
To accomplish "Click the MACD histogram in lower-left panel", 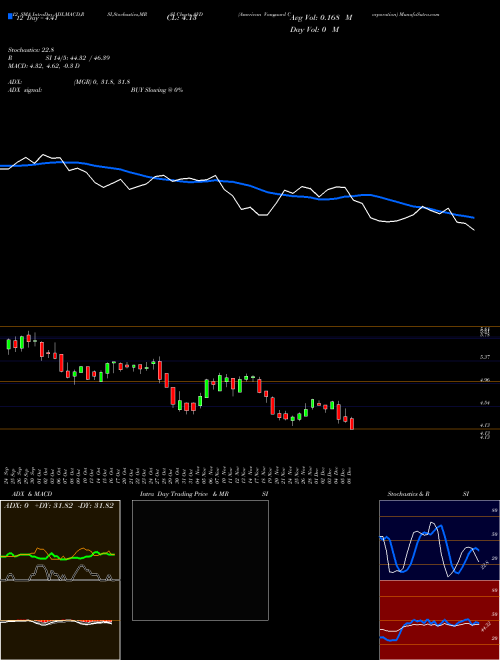I will 56,622.
